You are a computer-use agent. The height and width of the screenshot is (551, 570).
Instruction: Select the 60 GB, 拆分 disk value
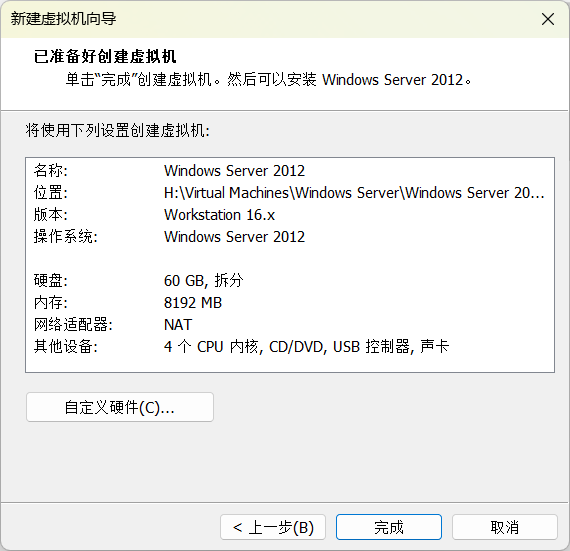click(204, 281)
